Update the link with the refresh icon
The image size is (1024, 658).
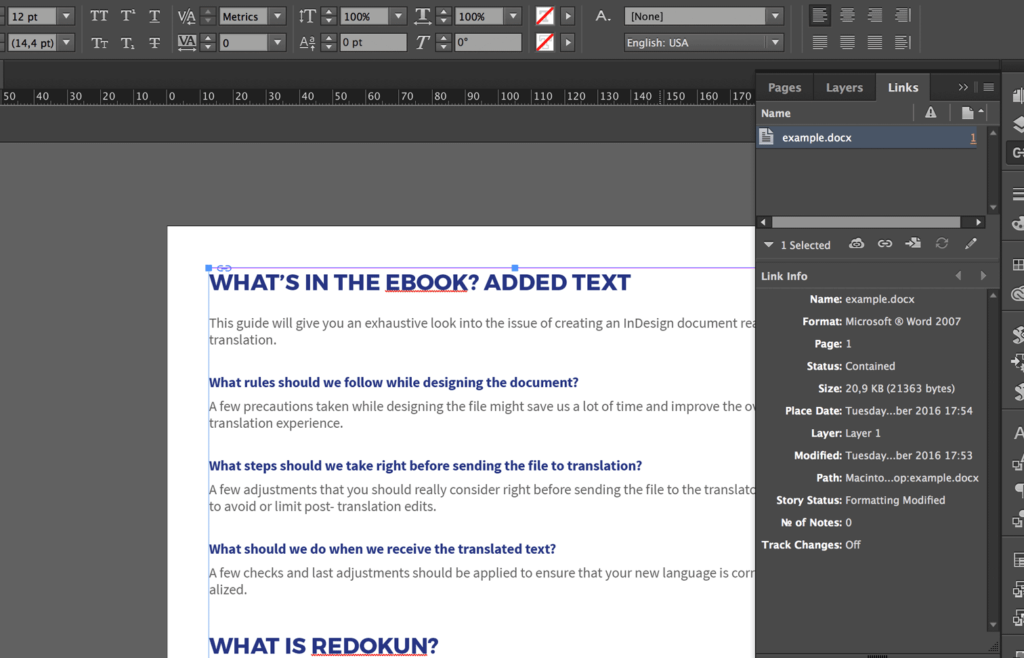[x=942, y=243]
